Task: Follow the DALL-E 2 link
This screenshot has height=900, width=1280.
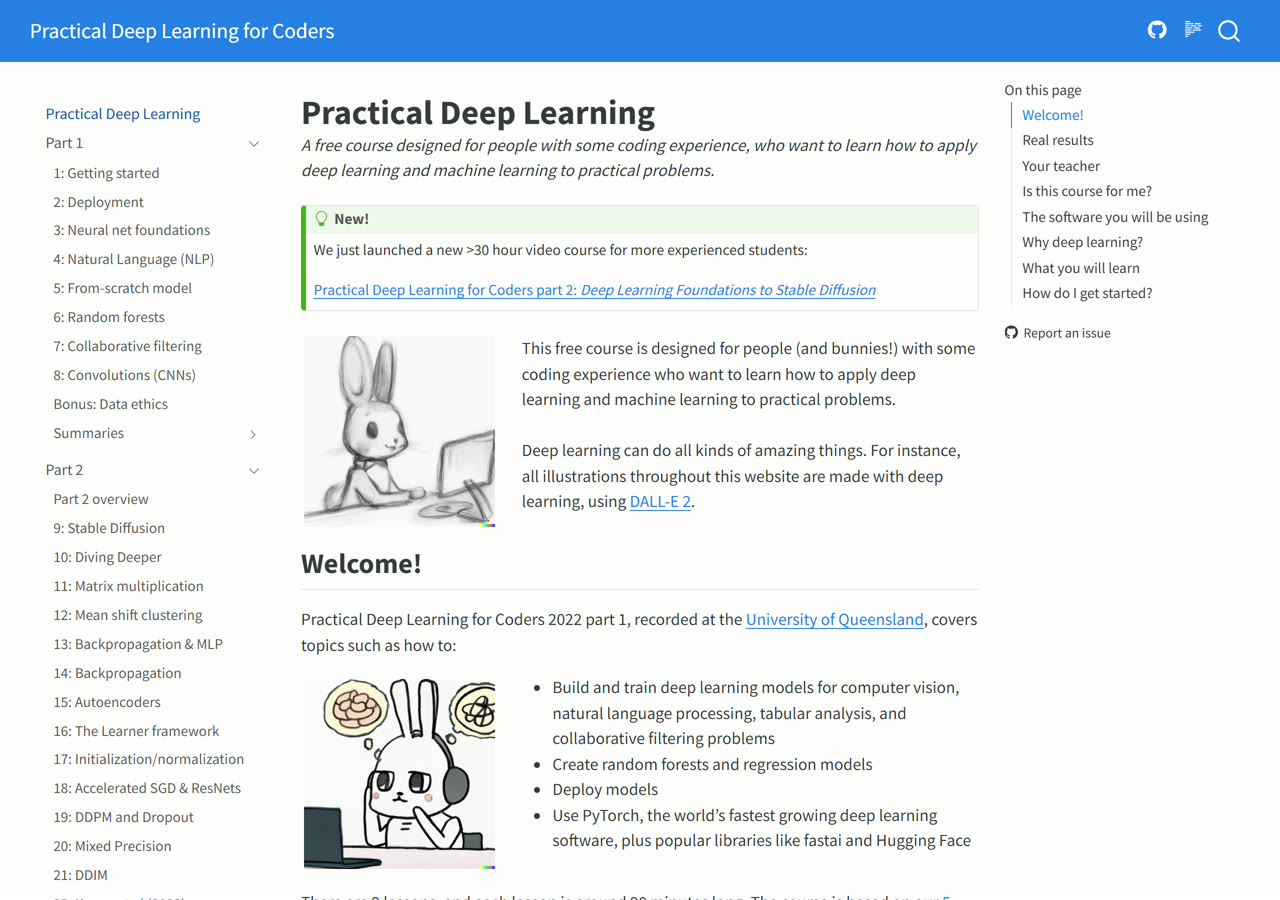Action: [660, 502]
